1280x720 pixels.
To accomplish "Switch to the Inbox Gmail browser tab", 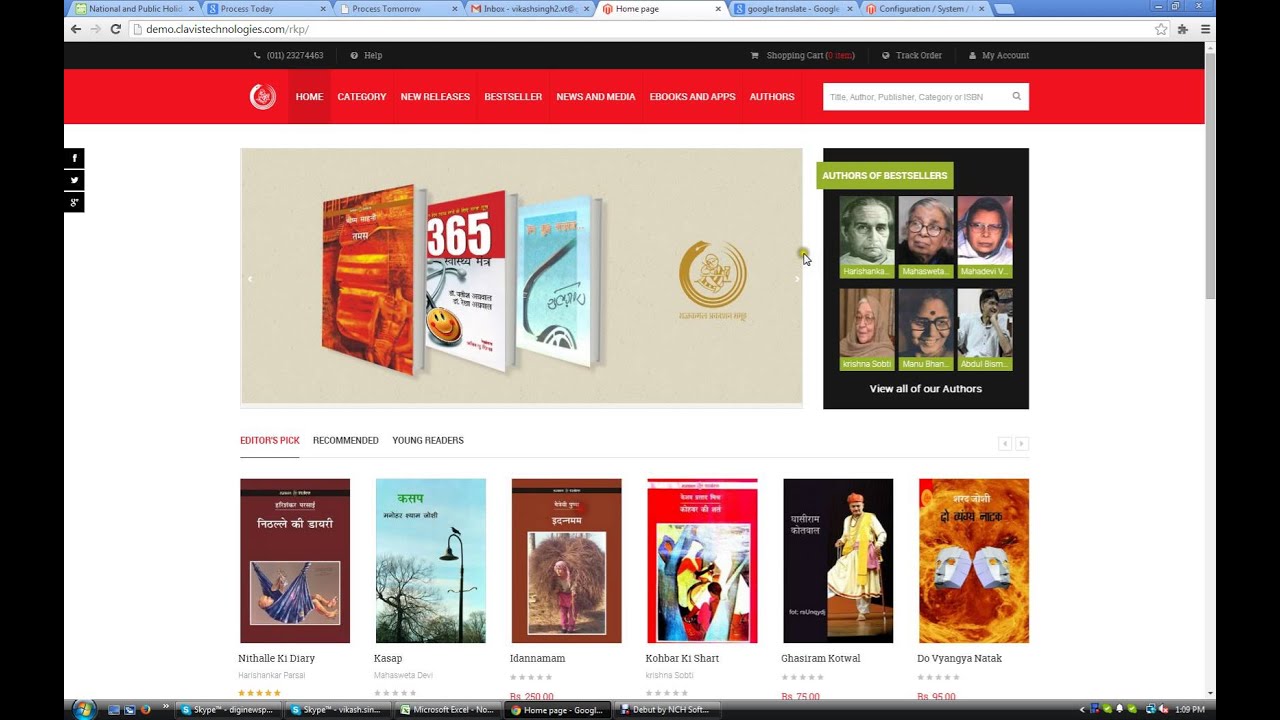I will click(528, 9).
